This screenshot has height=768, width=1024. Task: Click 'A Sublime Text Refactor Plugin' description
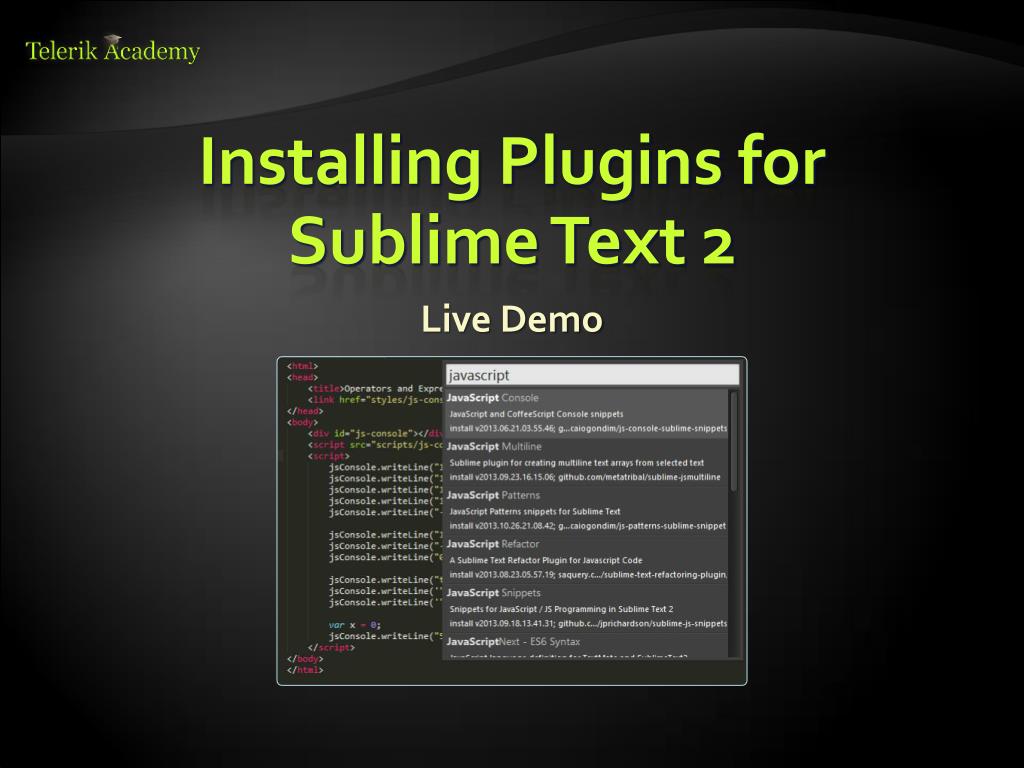(x=546, y=560)
